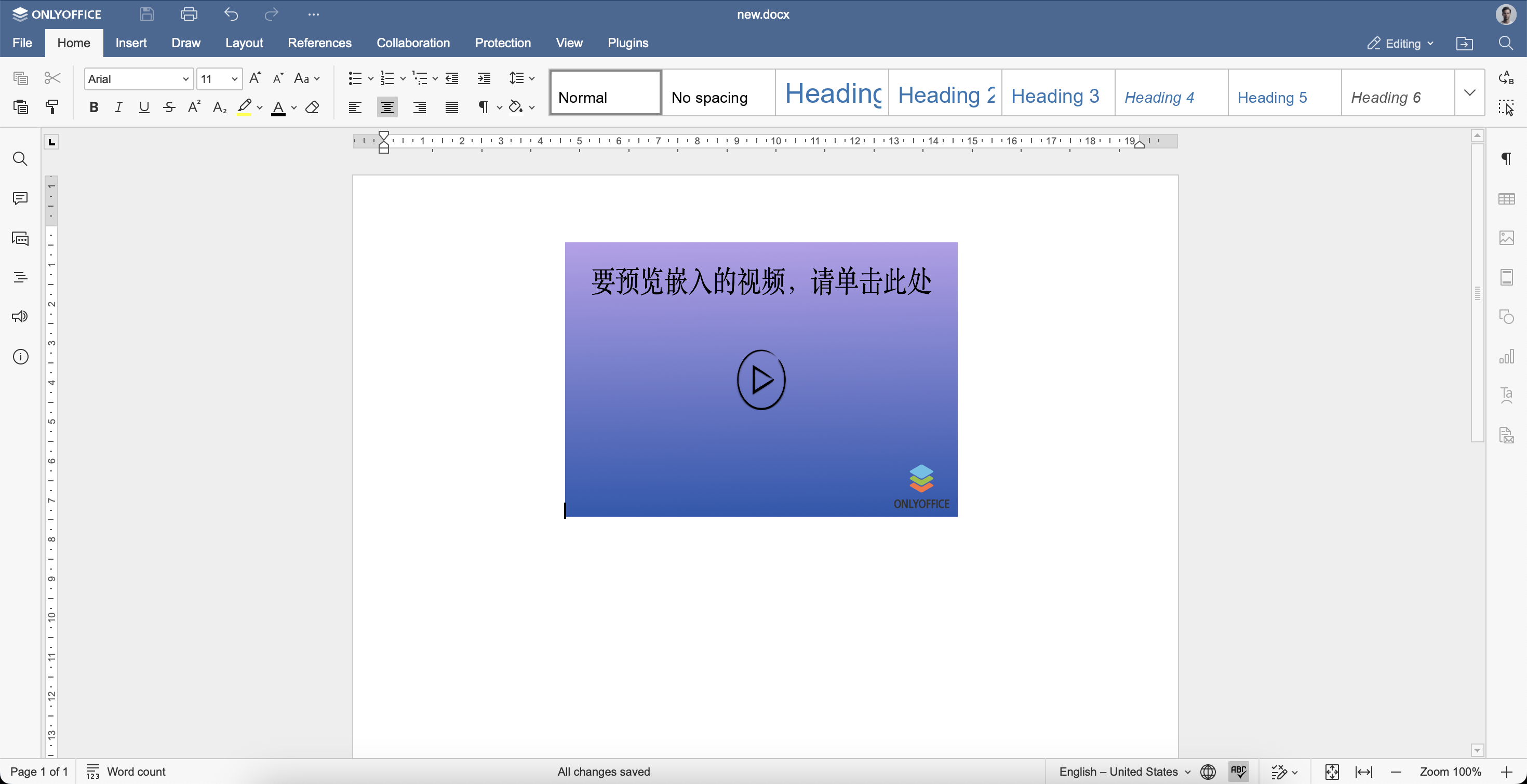Click the play button on embedded video
Viewport: 1527px width, 784px height.
[x=761, y=380]
